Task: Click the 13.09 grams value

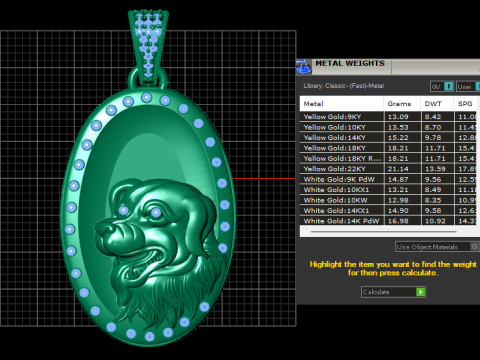Action: point(398,117)
